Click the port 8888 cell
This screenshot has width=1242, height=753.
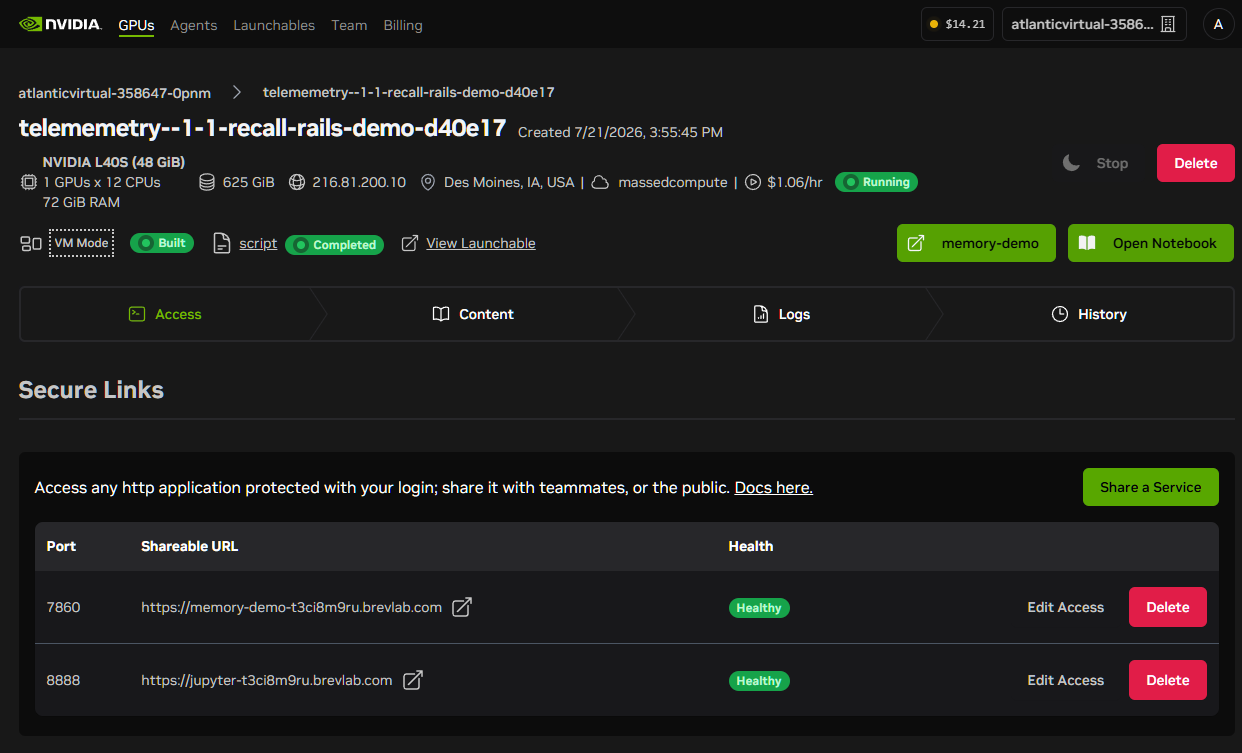(x=64, y=680)
